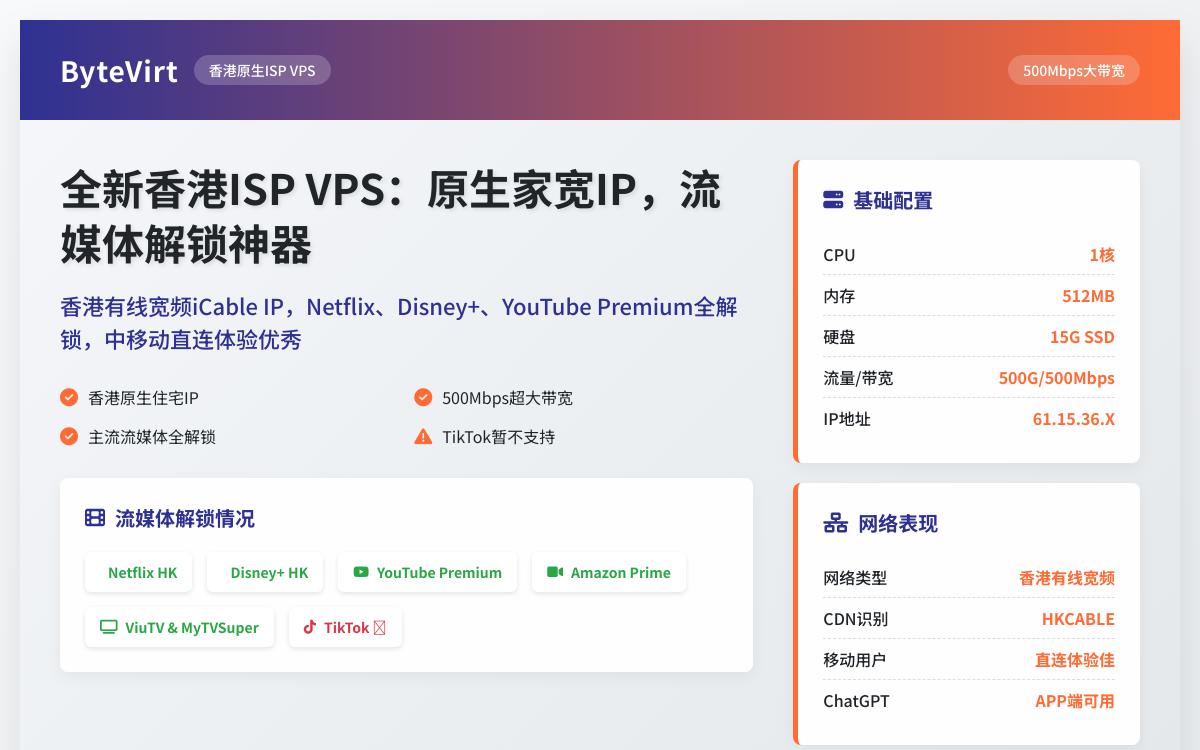Toggle the 主流流媒体全解锁 checkmark
Image resolution: width=1200 pixels, height=750 pixels.
[69, 437]
